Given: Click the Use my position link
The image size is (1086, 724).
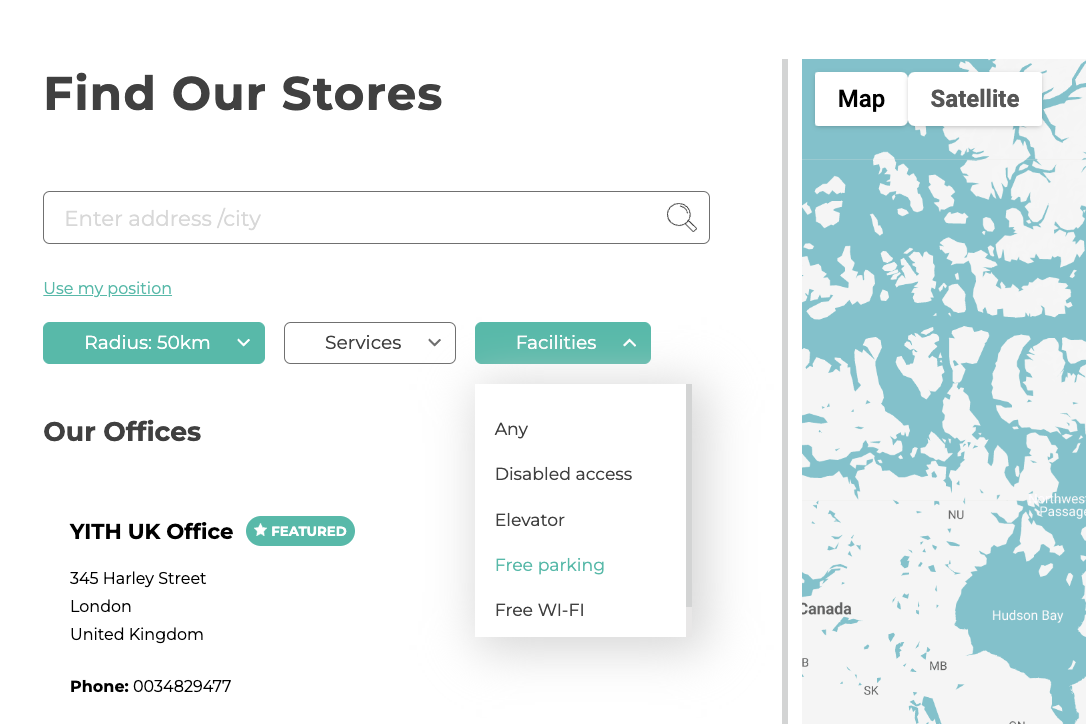Looking at the screenshot, I should click(x=107, y=288).
